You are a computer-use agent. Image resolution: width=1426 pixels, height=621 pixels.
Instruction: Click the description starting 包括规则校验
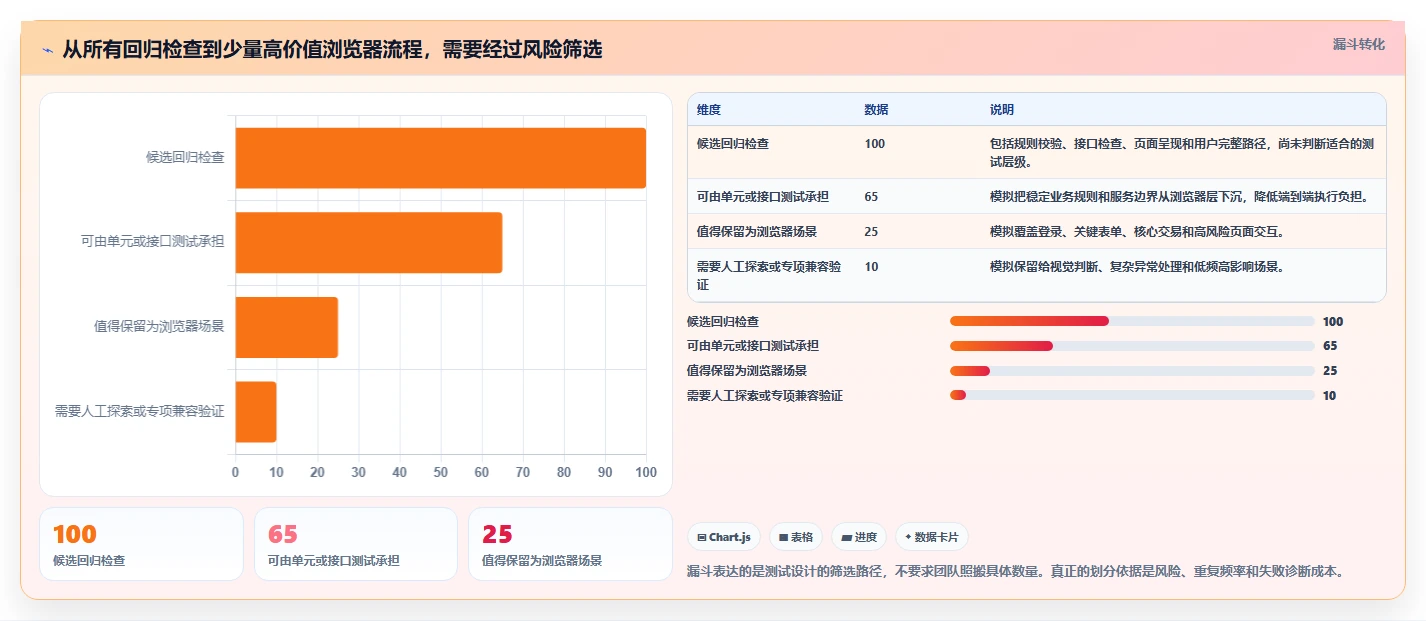(1182, 153)
